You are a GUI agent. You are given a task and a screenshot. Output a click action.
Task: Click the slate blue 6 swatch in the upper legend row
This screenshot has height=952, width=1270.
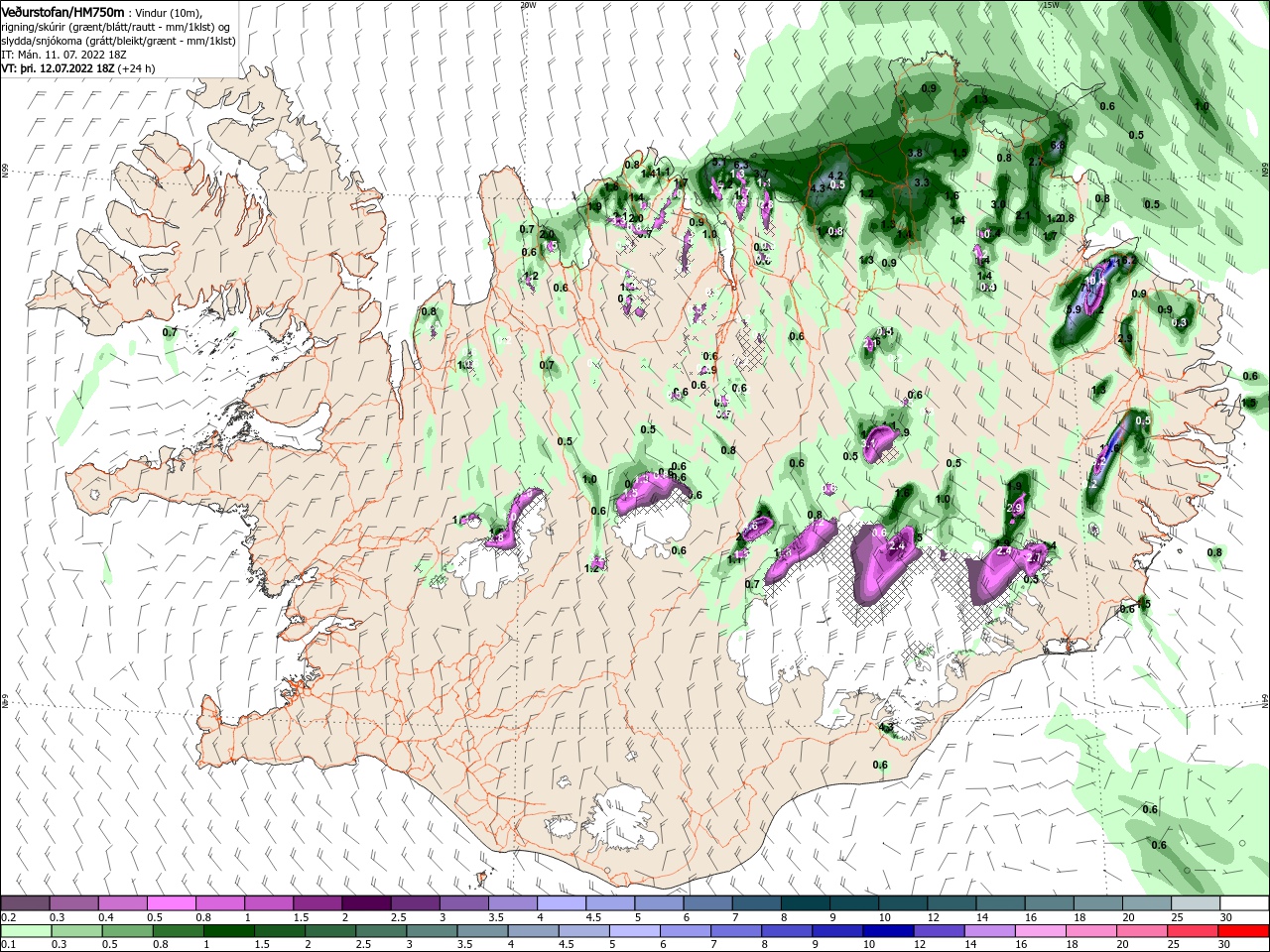tap(708, 903)
